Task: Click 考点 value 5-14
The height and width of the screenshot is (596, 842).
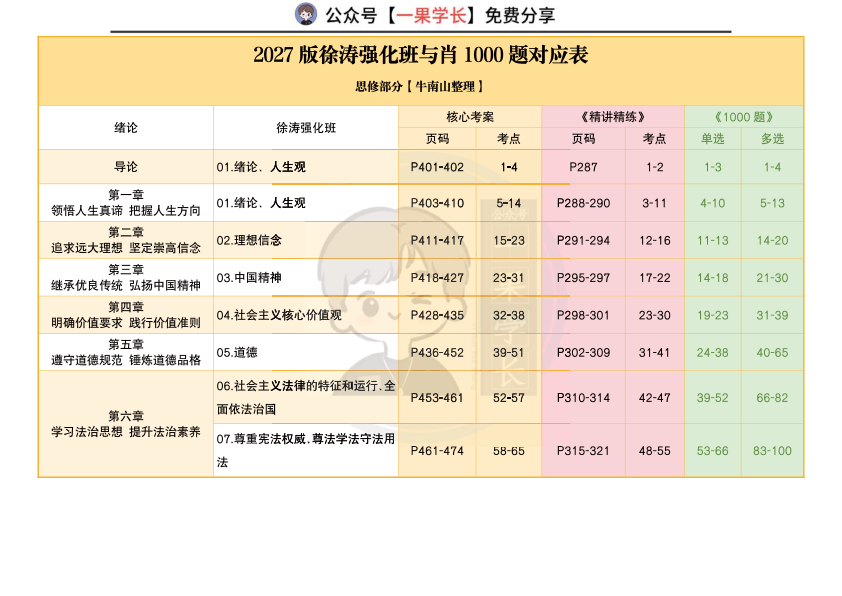Action: [x=509, y=203]
